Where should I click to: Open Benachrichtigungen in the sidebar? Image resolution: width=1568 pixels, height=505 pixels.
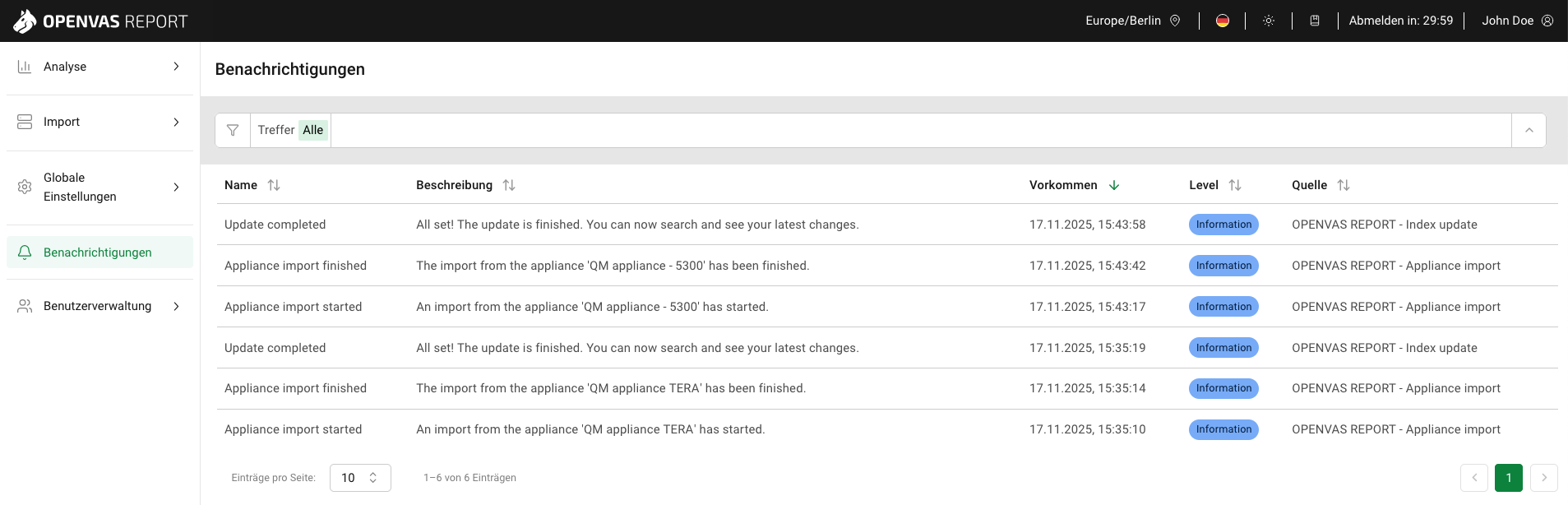click(99, 252)
